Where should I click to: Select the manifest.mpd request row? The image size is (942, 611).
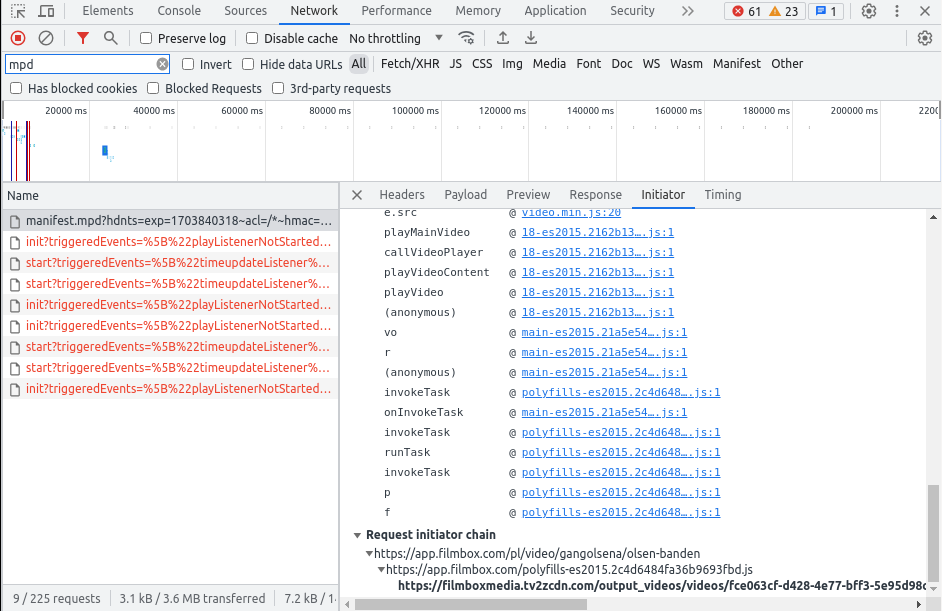pos(170,220)
